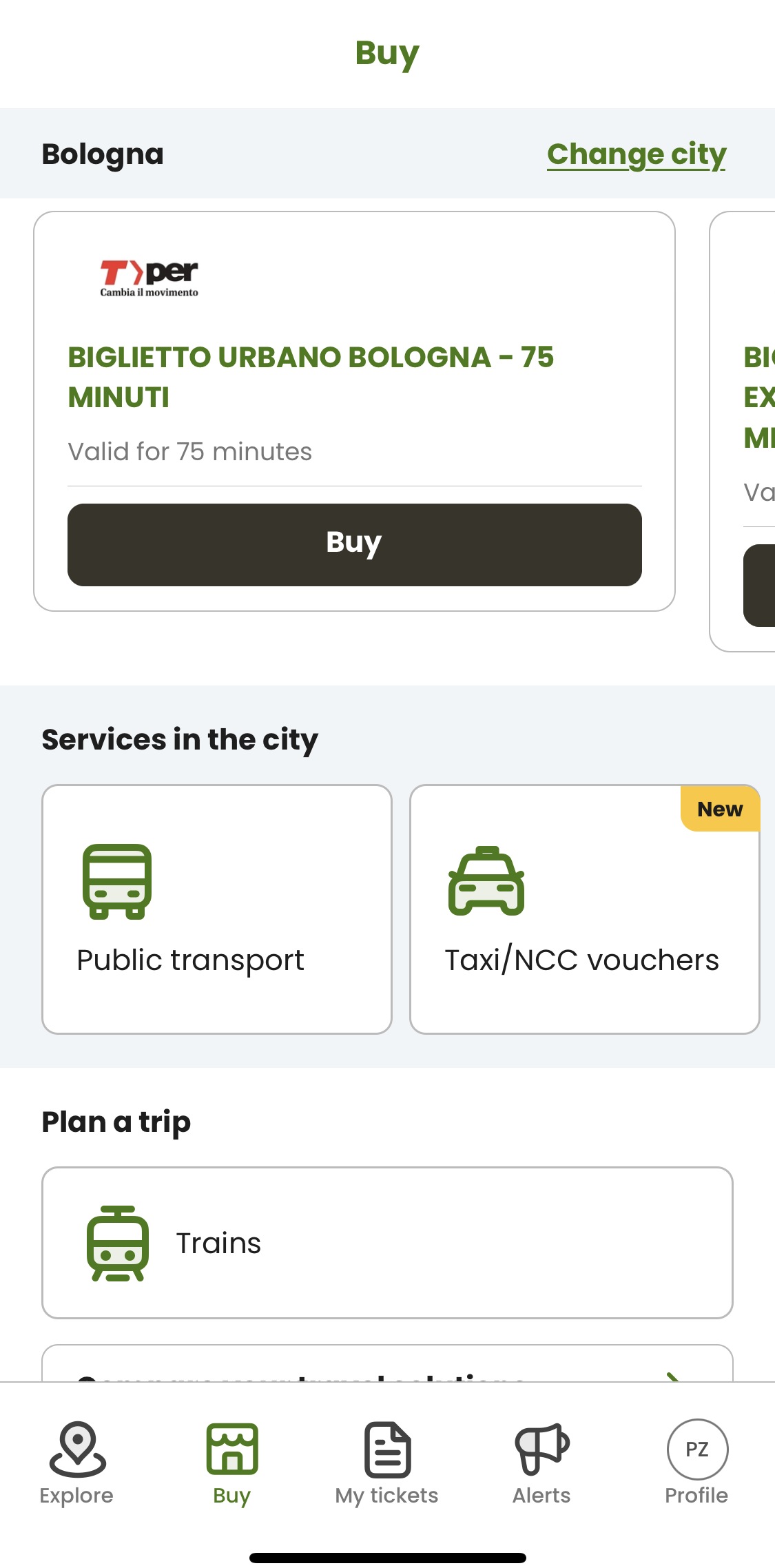Viewport: 775px width, 1568px height.
Task: Switch to the Alerts tab label
Action: click(x=542, y=1496)
